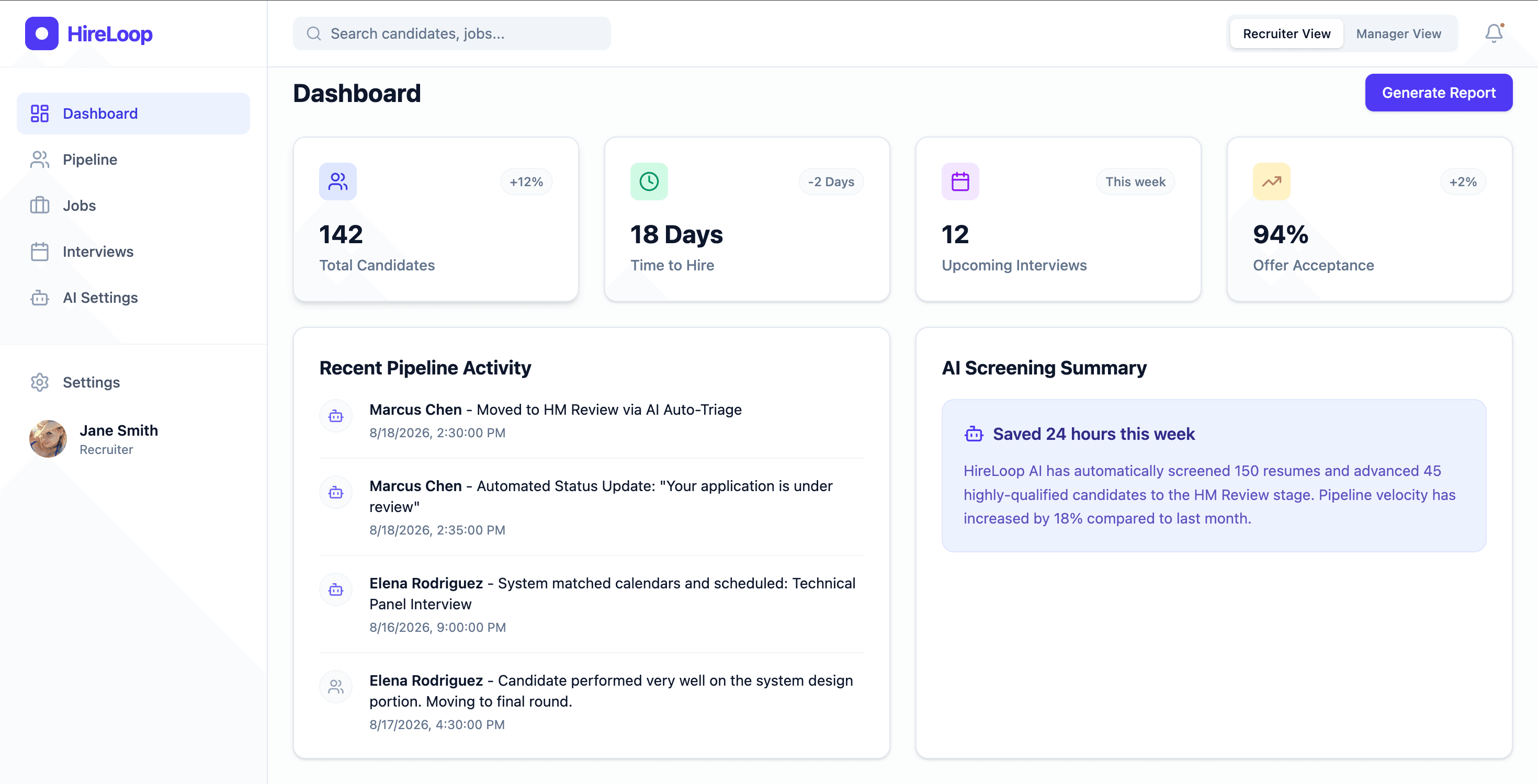Click the Dashboard grid icon in sidebar
This screenshot has width=1538, height=784.
pyautogui.click(x=39, y=113)
